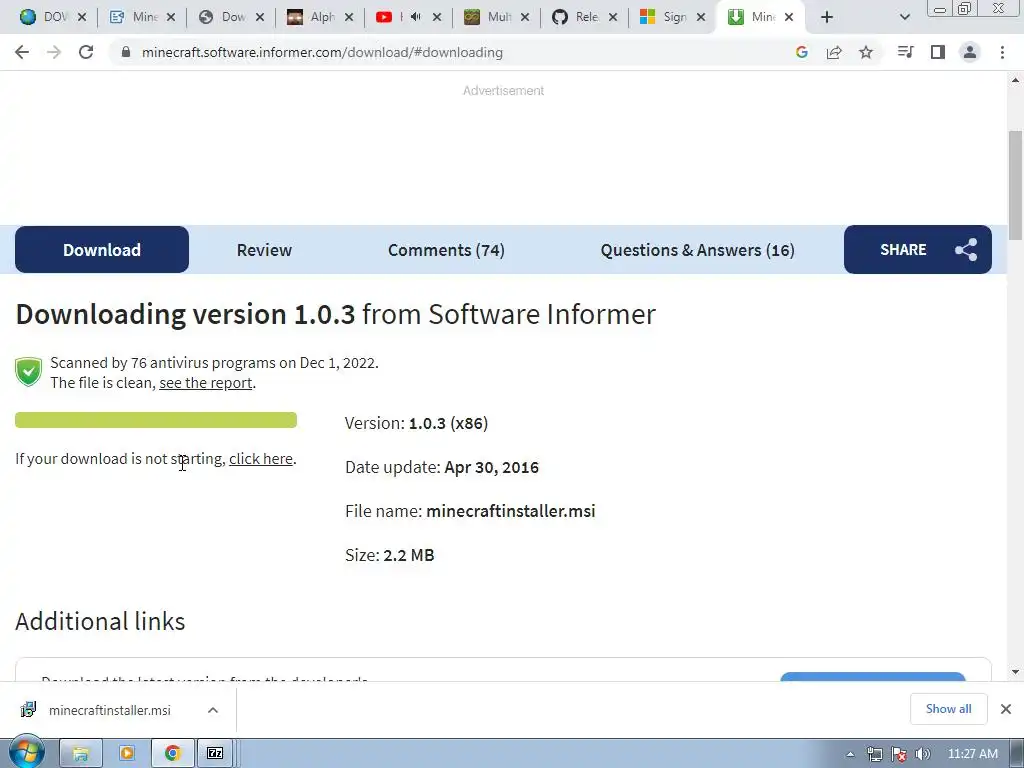This screenshot has height=768, width=1024.
Task: Mute the YouTube tab audio icon
Action: coord(416,17)
